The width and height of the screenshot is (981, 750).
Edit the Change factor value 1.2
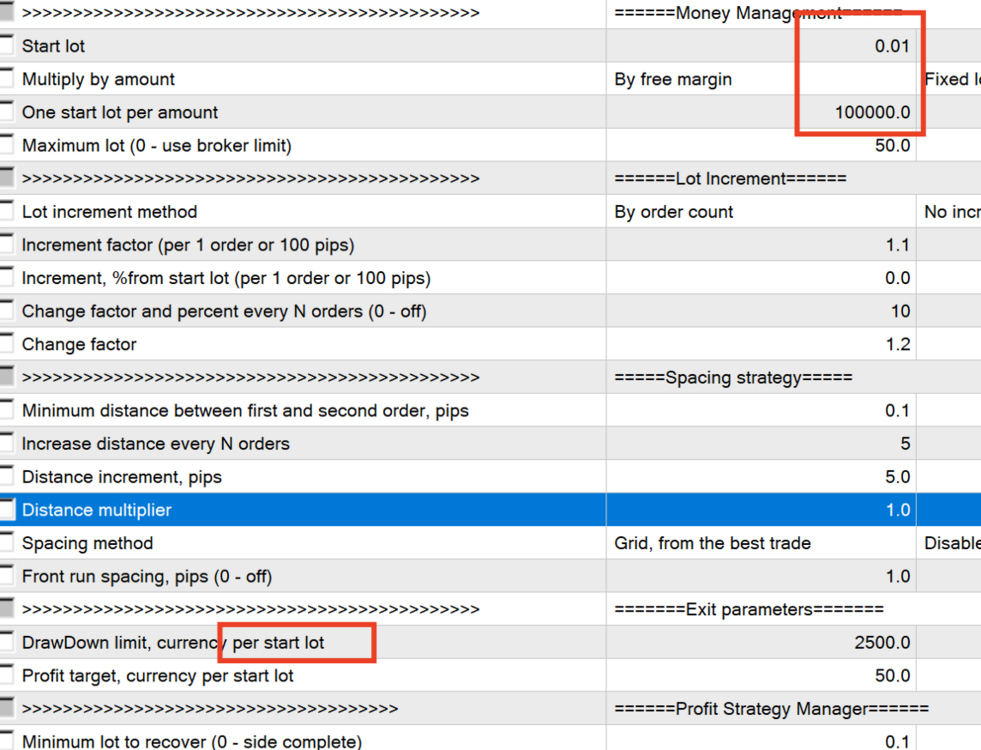(761, 344)
